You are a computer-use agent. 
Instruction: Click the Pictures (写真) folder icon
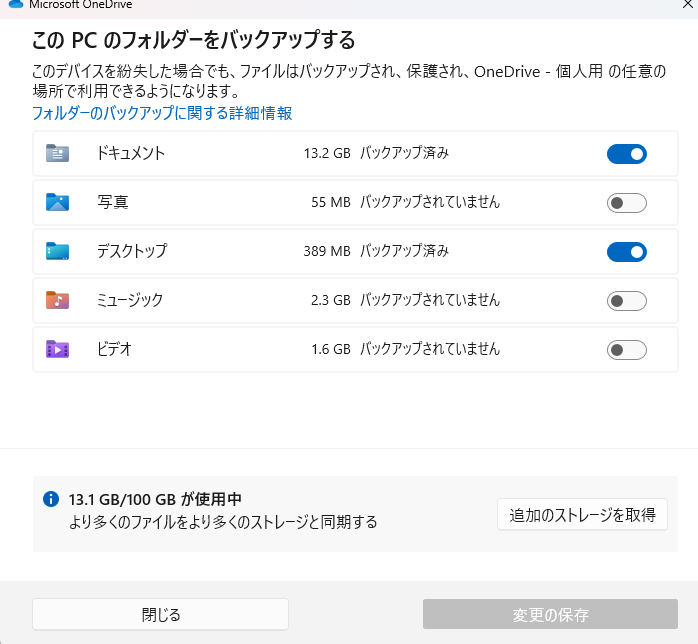57,202
